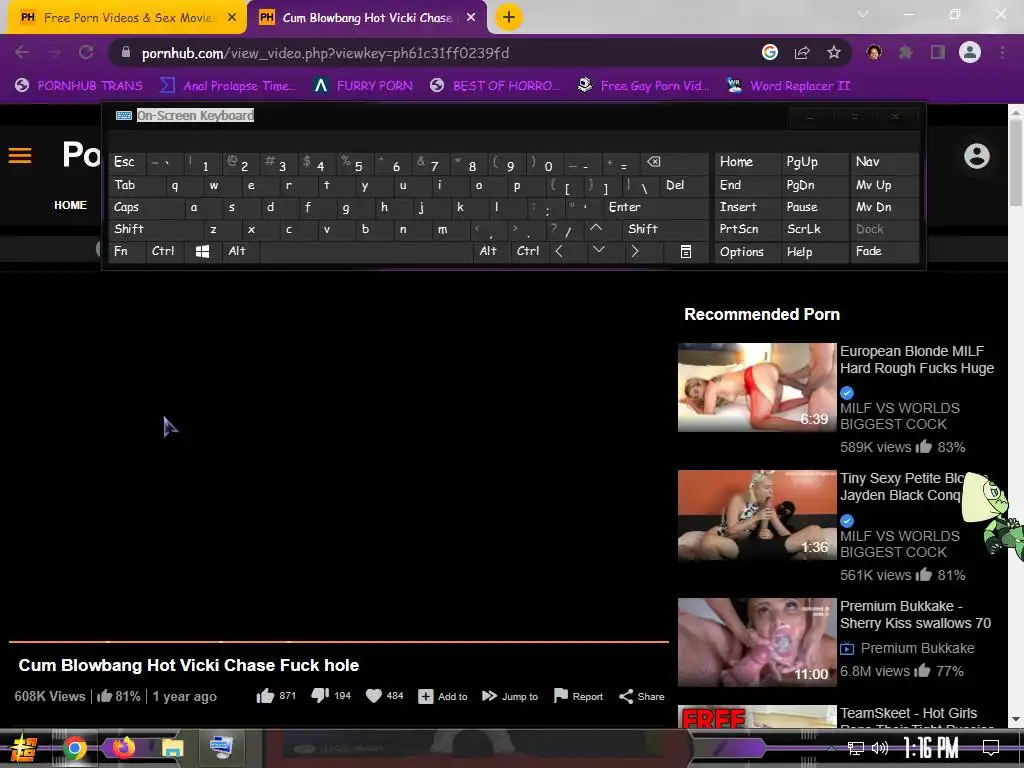Open the Word Replacer II bookmark
The image size is (1024, 768).
tap(788, 86)
